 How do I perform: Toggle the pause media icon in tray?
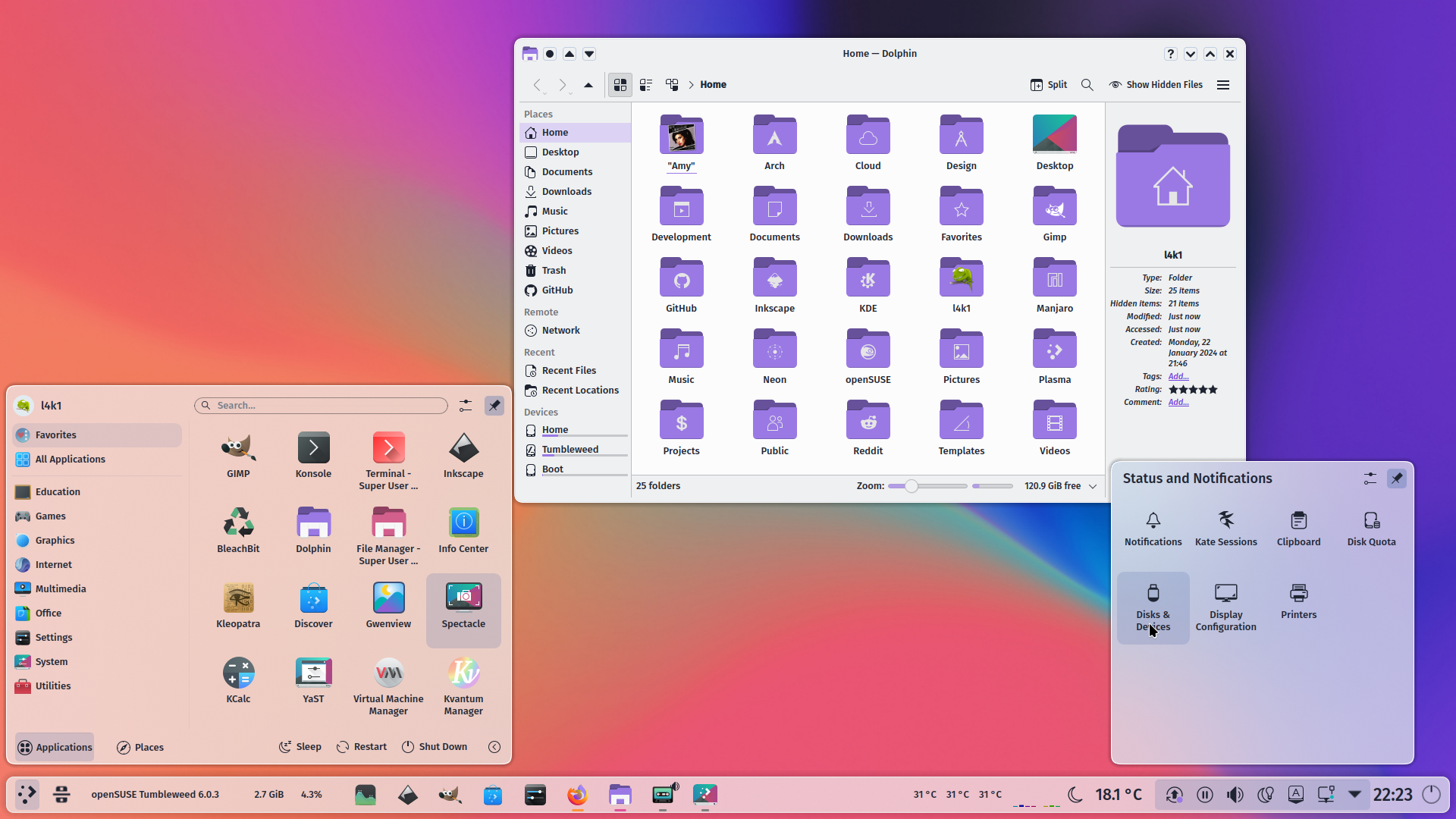coord(1204,794)
